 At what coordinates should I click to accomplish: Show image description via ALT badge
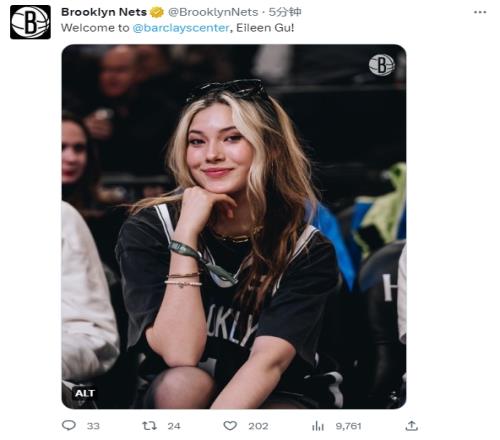(x=85, y=393)
